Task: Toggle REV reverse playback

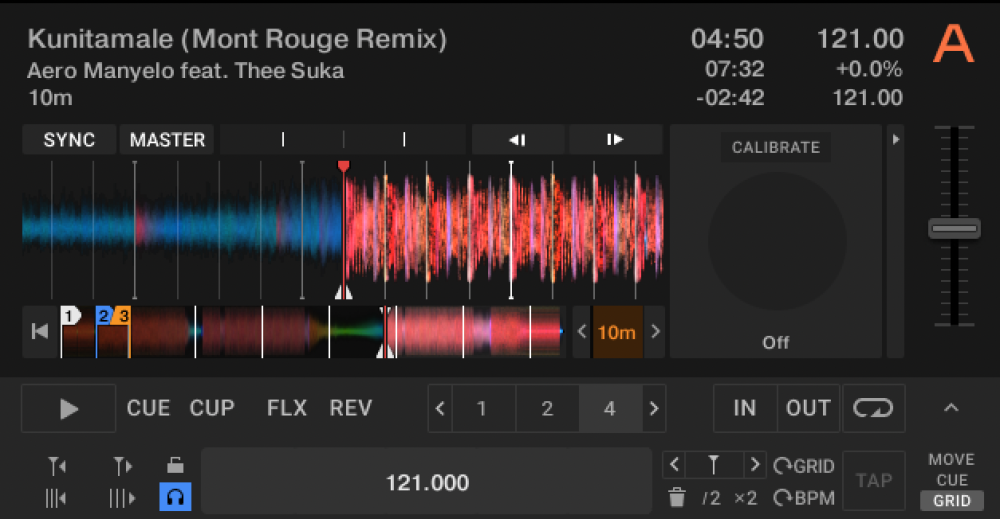Action: (350, 408)
